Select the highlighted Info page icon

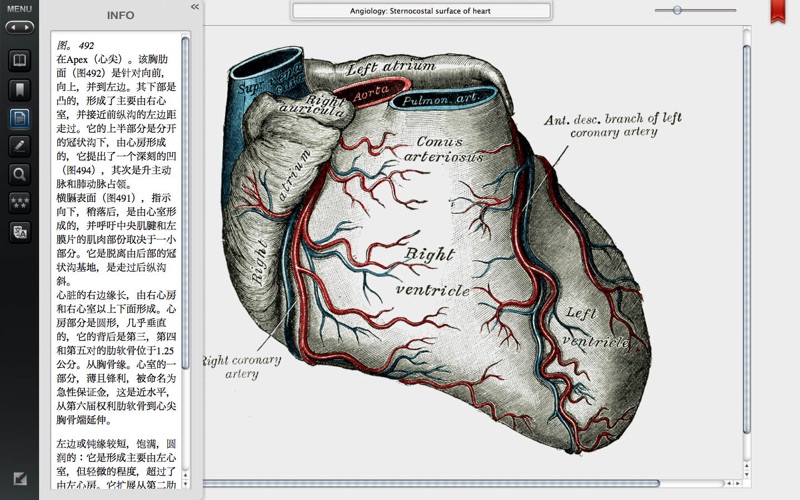coord(19,118)
